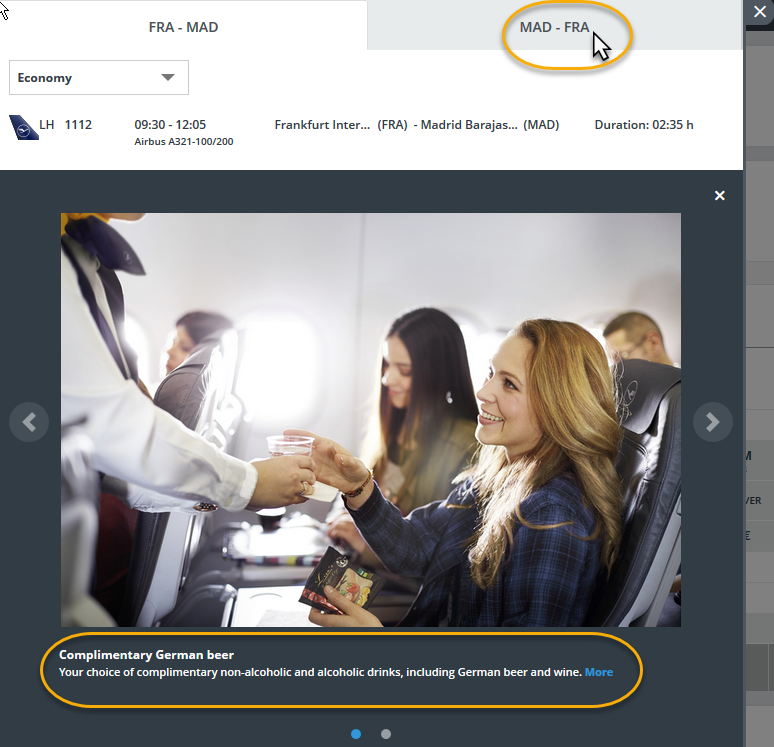
Task: Click the Lufthansa crane logo icon
Action: (x=23, y=127)
